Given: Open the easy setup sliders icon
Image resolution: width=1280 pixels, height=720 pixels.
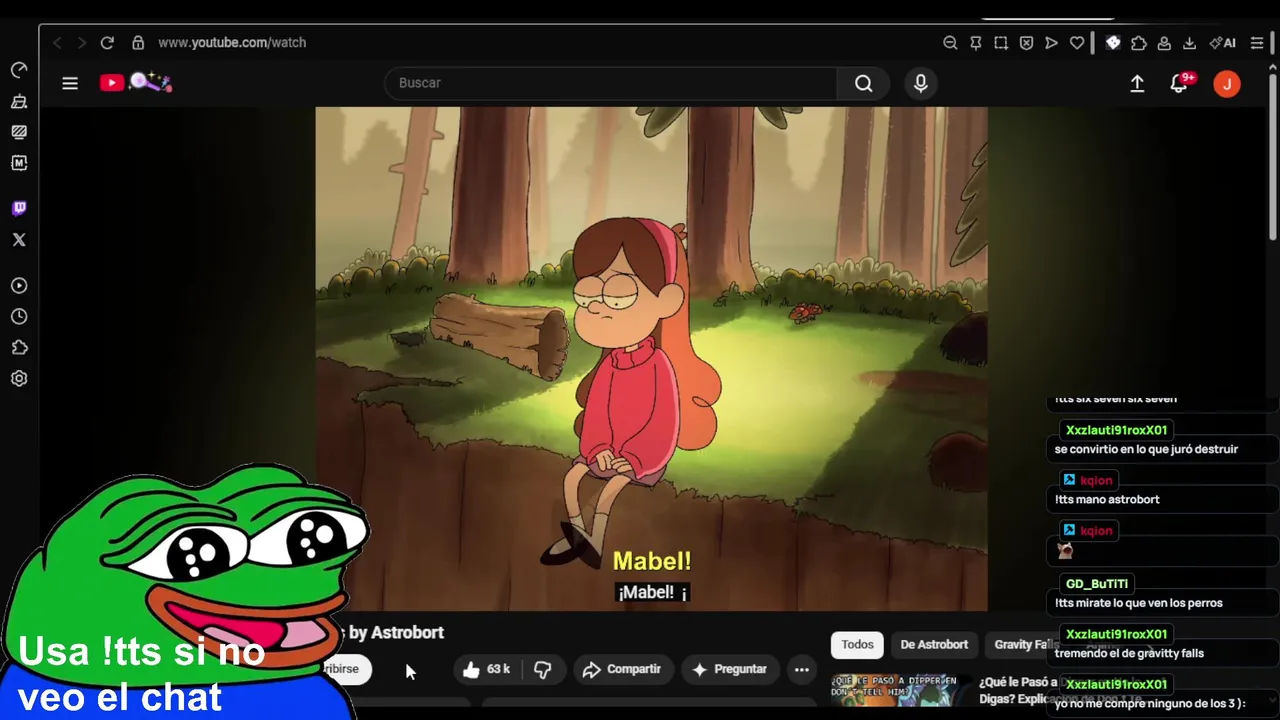Looking at the screenshot, I should 1257,43.
